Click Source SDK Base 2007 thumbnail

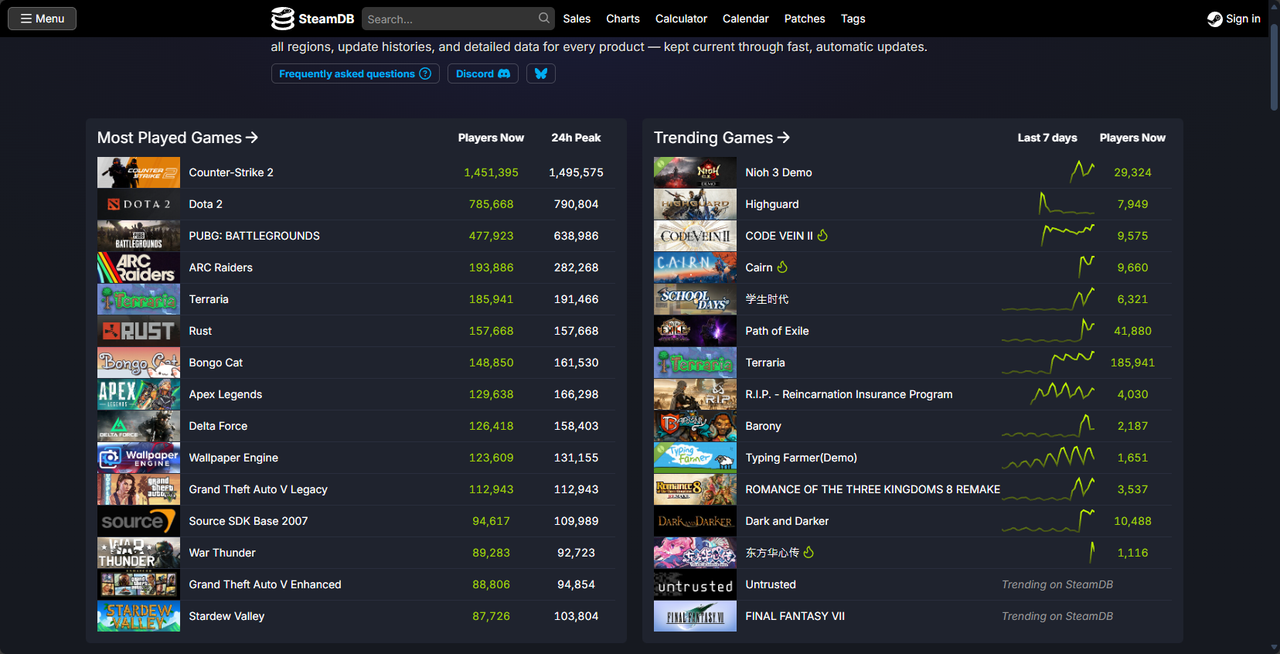138,521
